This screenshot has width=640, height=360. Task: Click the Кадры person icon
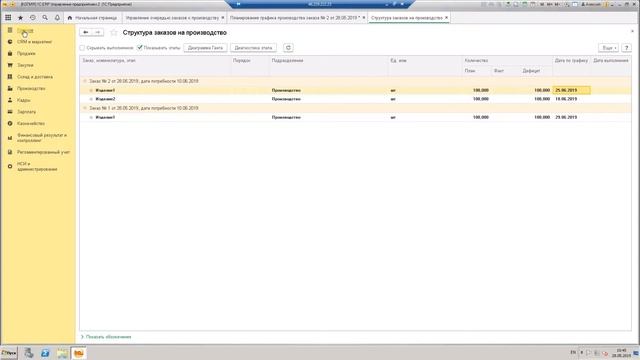coord(10,100)
